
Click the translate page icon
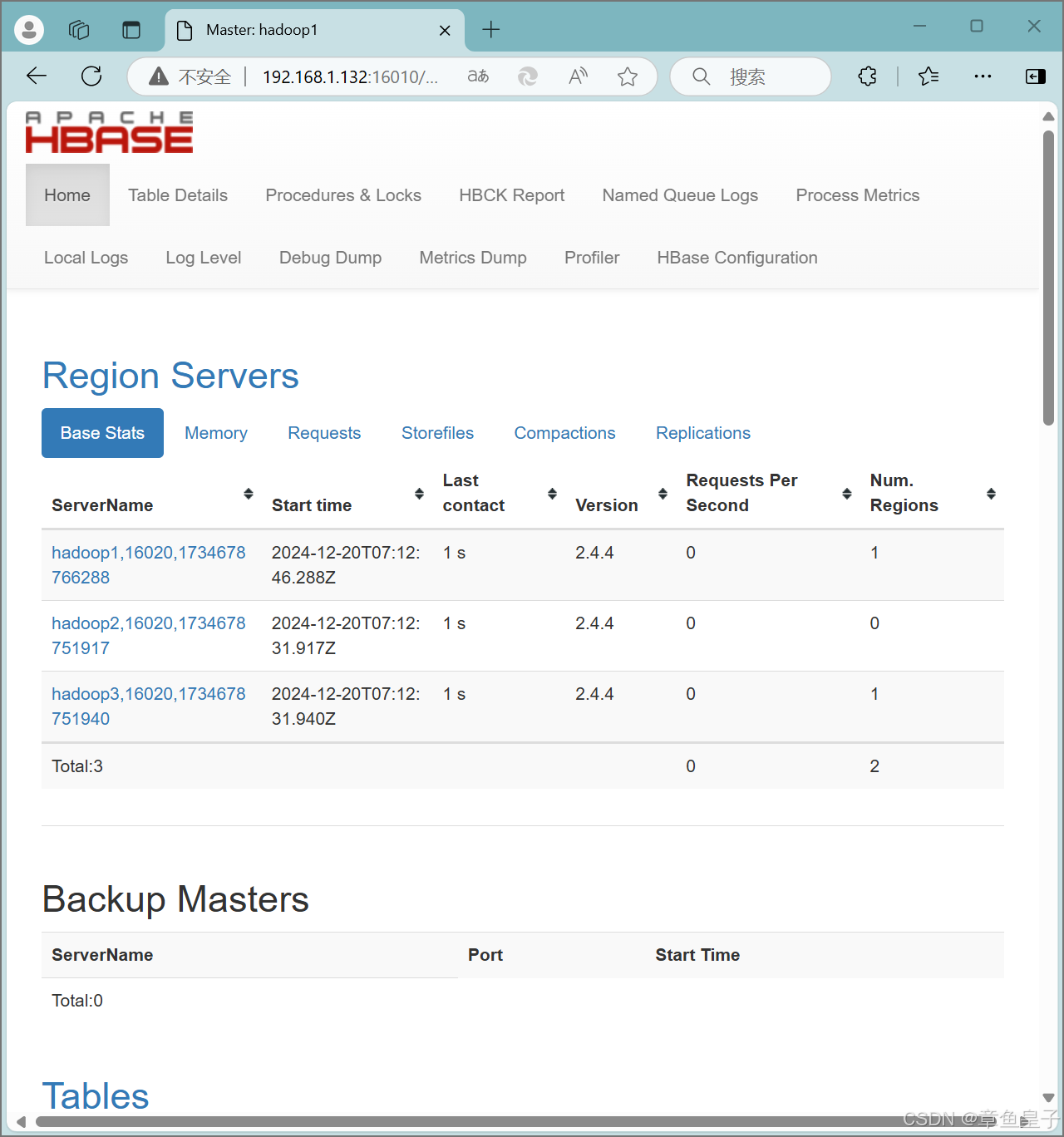tap(478, 76)
